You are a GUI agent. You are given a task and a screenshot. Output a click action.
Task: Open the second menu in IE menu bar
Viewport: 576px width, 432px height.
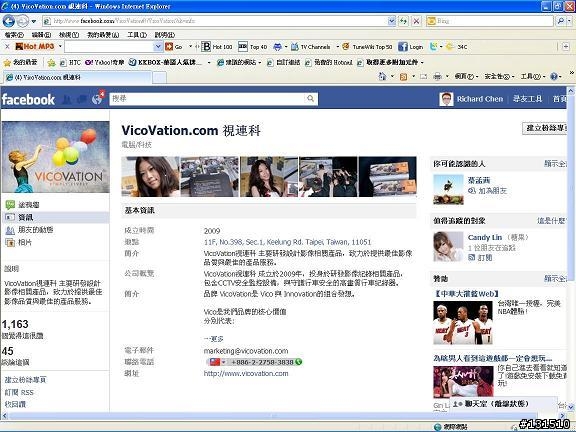41,35
